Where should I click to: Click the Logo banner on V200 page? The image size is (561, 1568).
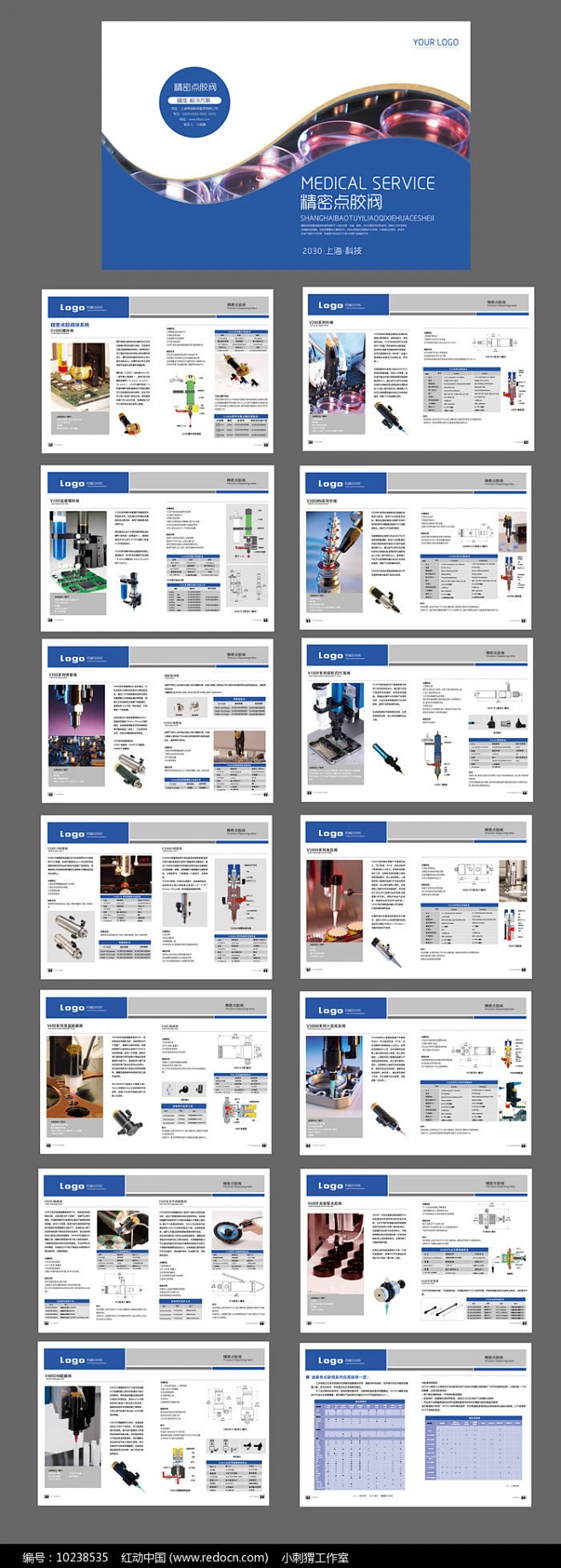point(346,304)
